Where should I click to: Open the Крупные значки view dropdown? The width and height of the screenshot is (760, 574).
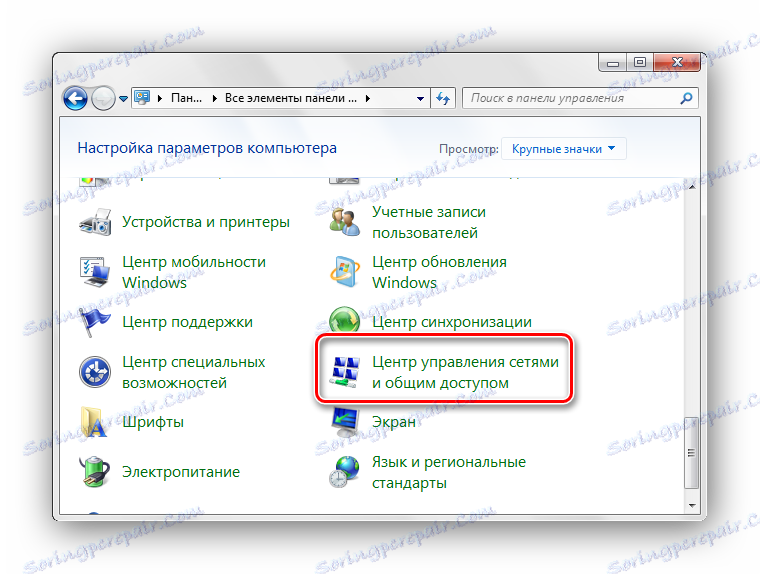564,149
